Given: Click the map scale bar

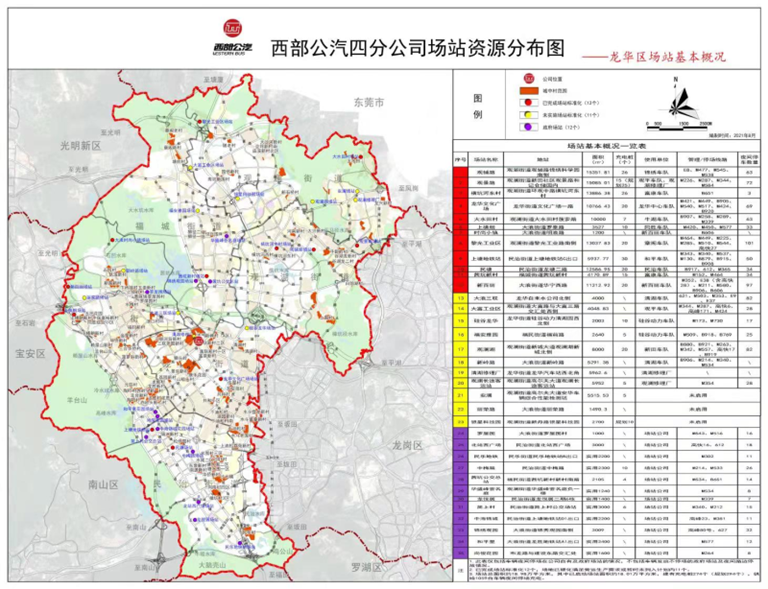Looking at the screenshot, I should pos(679,128).
